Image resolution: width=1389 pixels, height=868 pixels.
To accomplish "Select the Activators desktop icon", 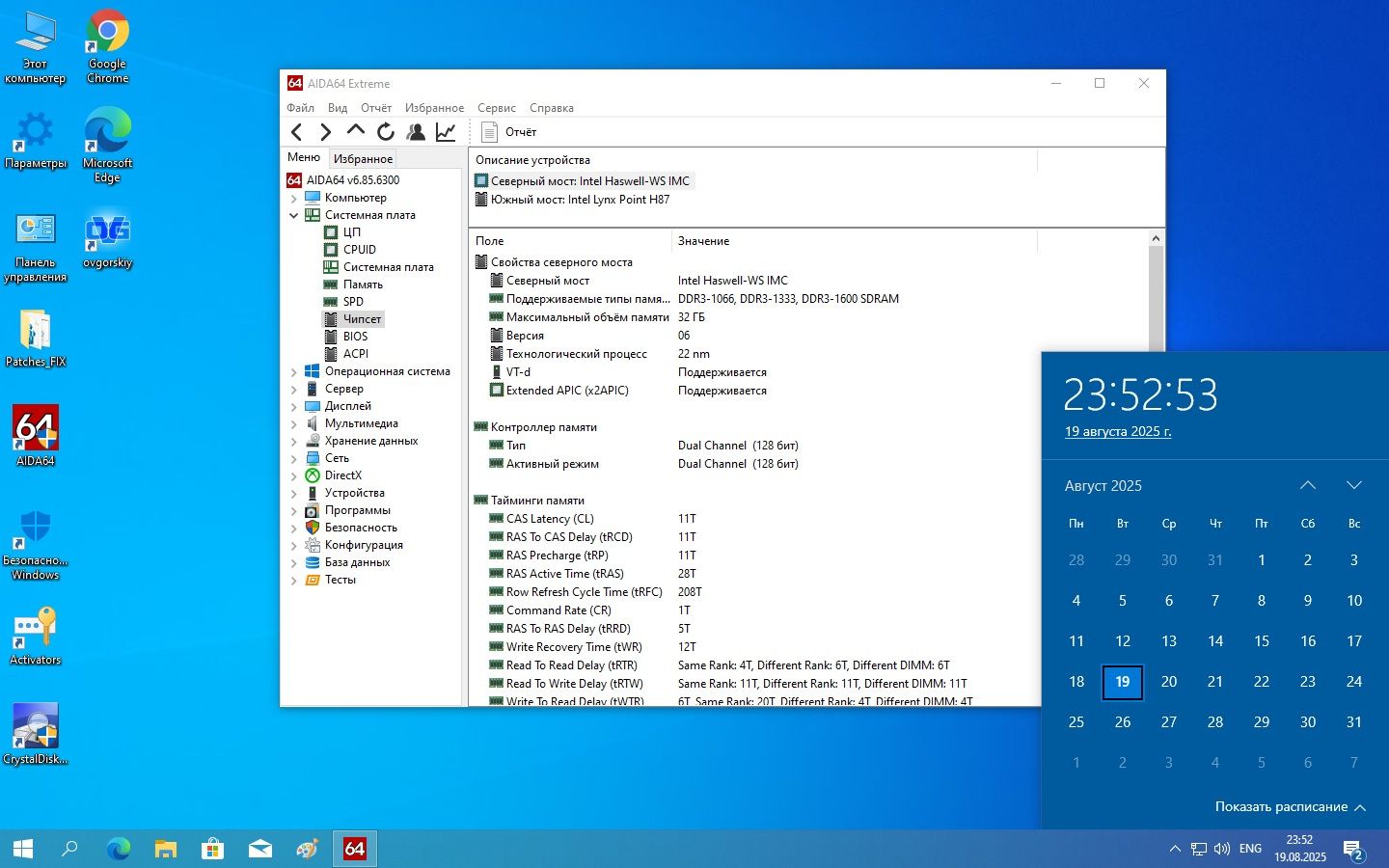I will pos(36,636).
